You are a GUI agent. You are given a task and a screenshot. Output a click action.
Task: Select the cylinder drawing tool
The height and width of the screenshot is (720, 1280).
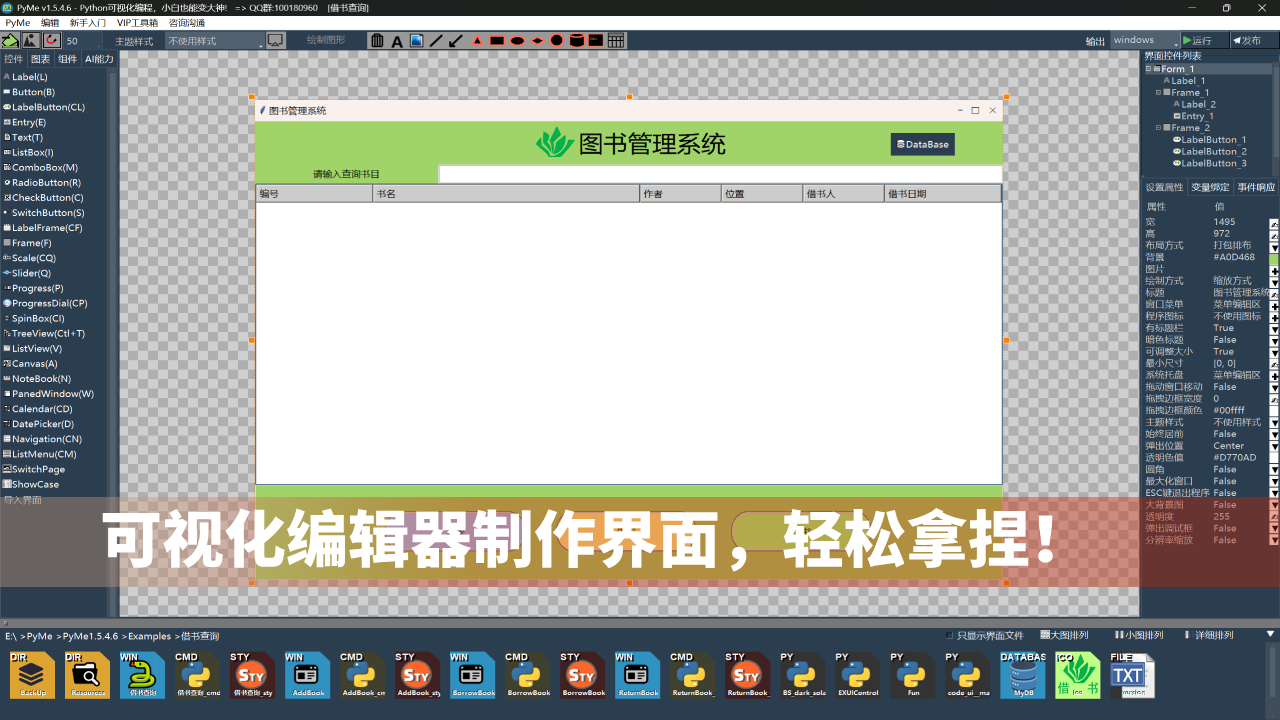click(x=578, y=40)
